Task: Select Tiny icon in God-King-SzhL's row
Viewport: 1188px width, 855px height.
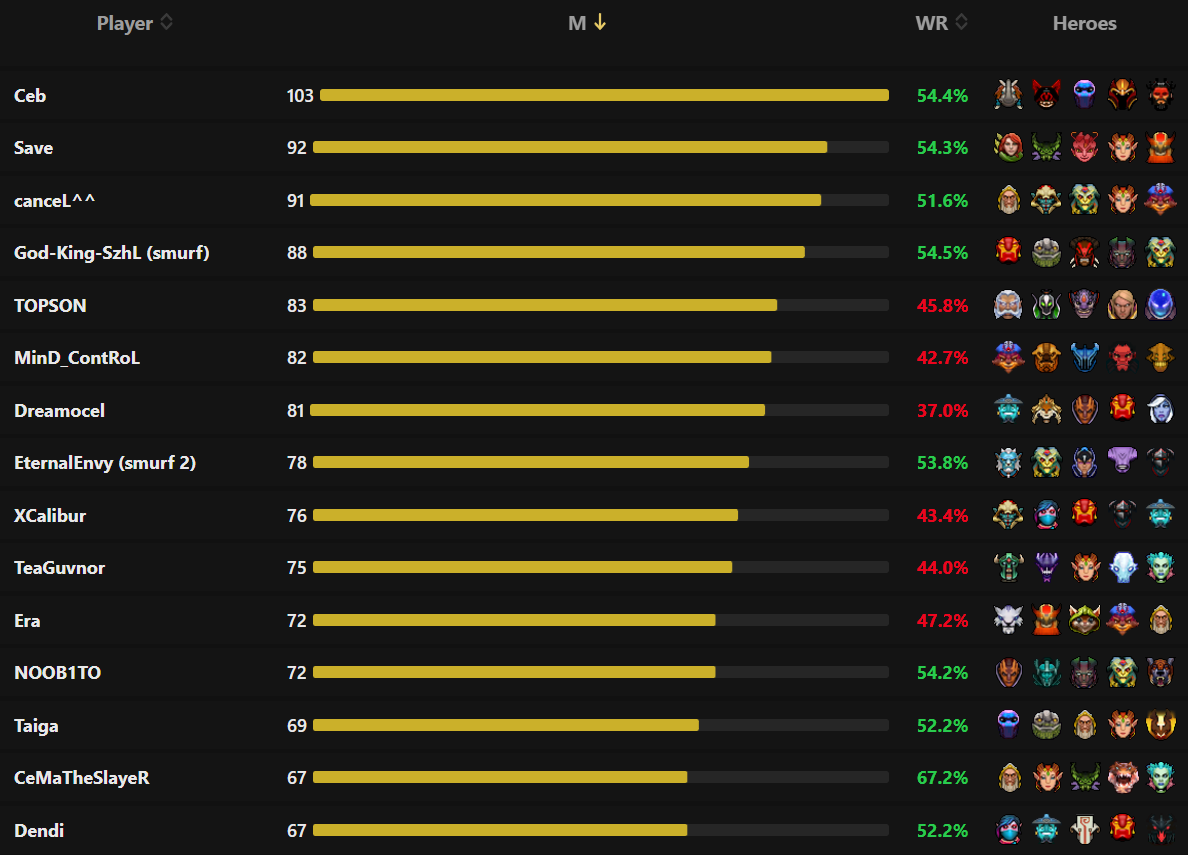Action: click(1046, 253)
